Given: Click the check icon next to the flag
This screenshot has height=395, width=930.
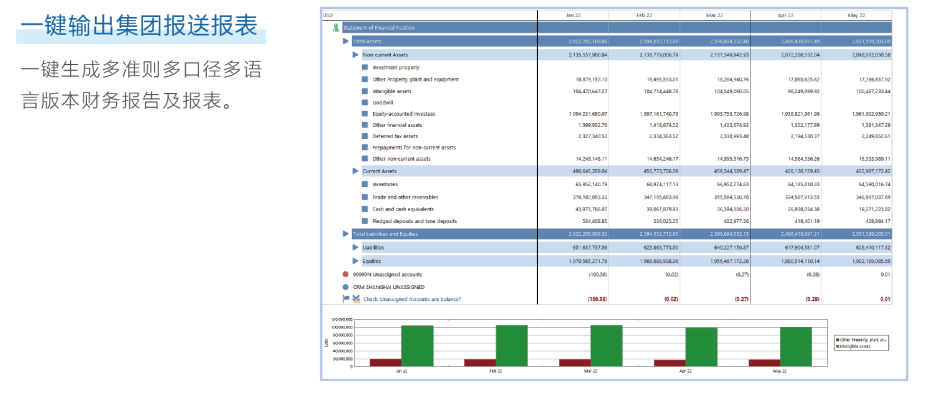Looking at the screenshot, I should pyautogui.click(x=356, y=300).
